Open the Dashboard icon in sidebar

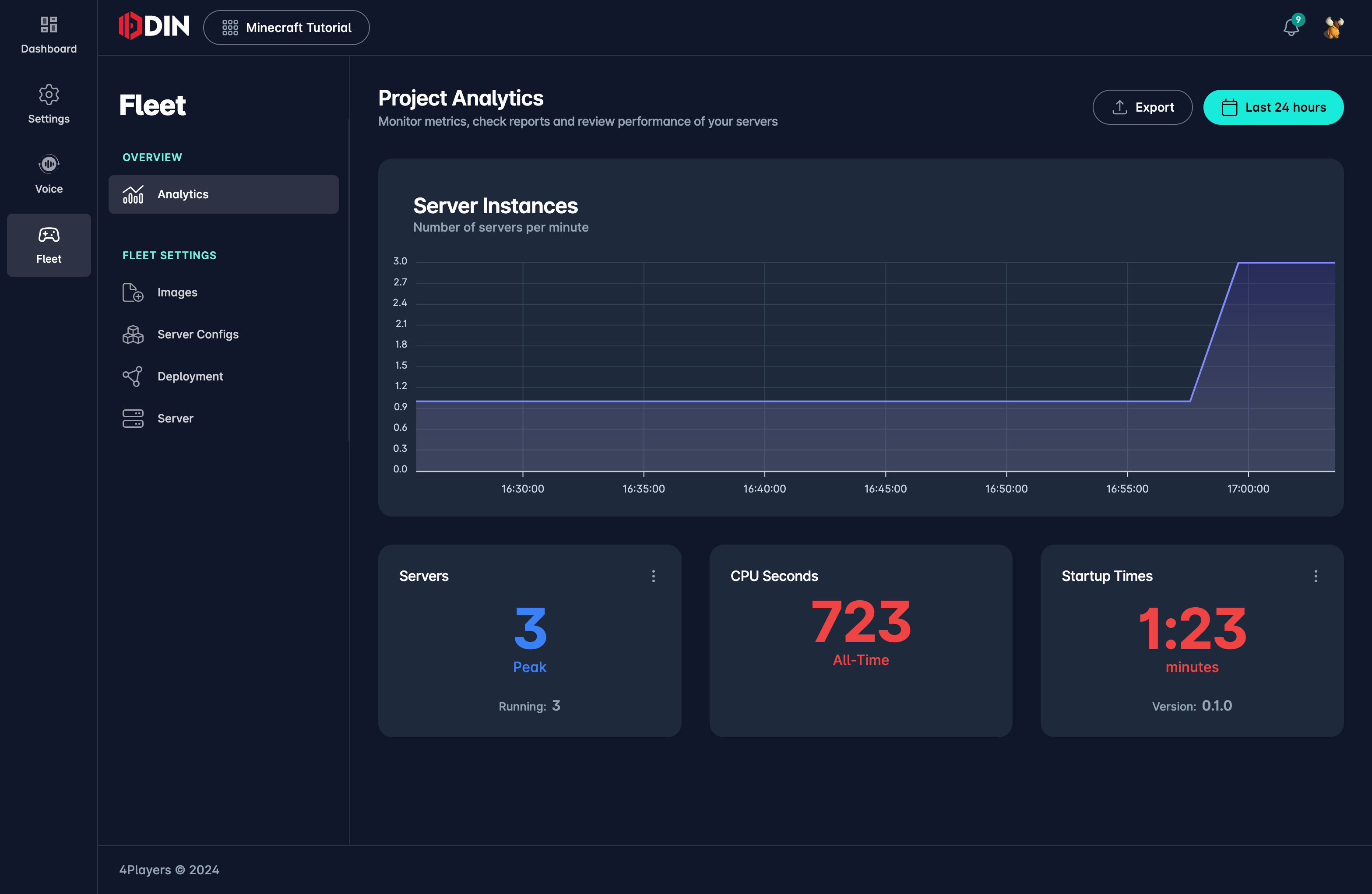pos(49,24)
